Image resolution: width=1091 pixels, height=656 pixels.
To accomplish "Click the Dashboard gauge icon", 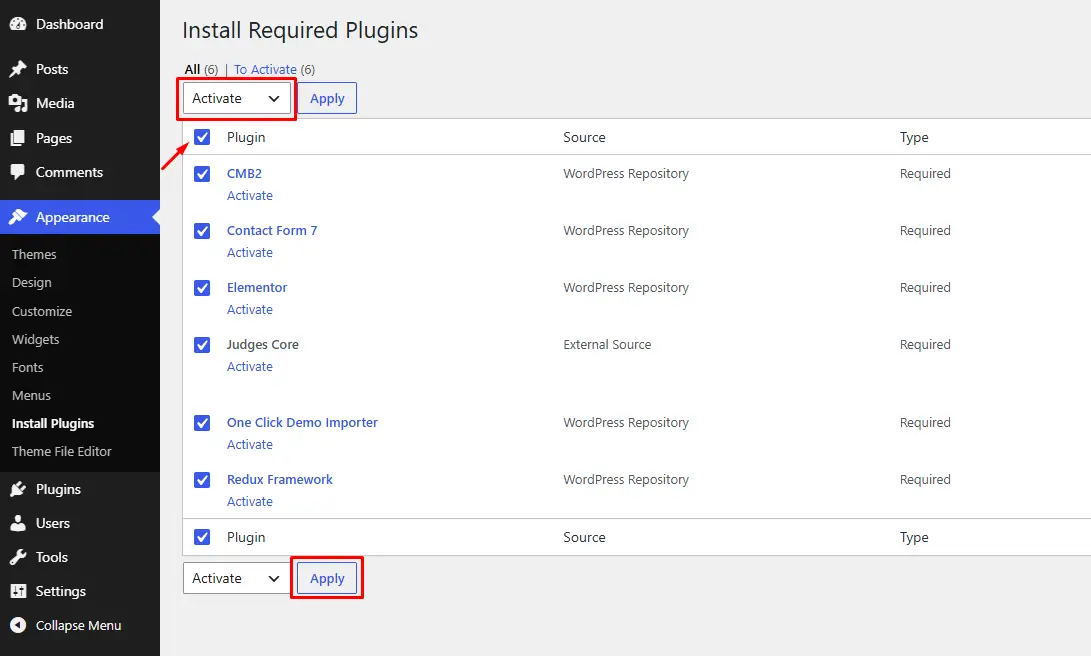I will [18, 24].
